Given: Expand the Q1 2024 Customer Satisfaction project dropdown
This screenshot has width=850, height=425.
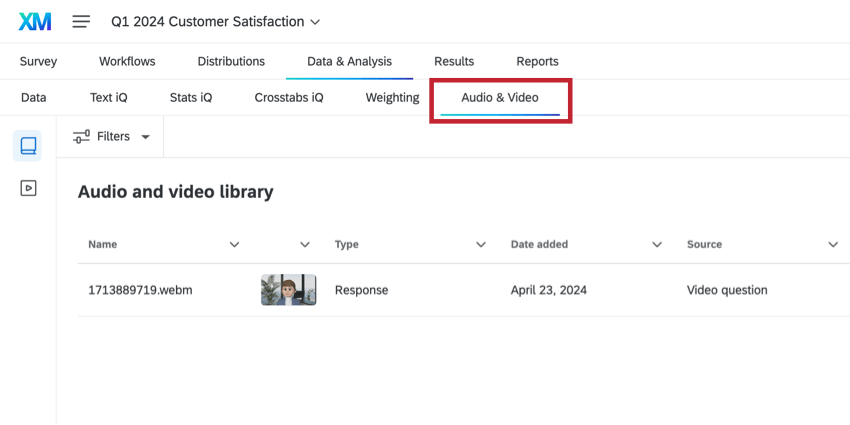Looking at the screenshot, I should pos(316,21).
